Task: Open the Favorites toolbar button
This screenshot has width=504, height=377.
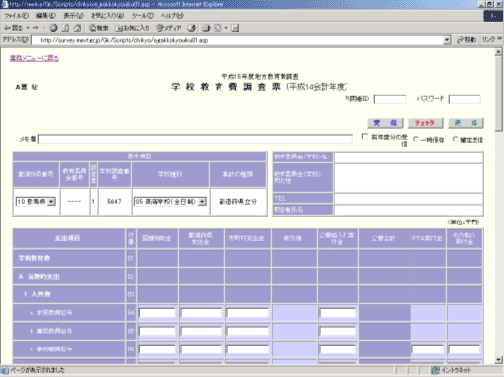Action: tap(132, 28)
